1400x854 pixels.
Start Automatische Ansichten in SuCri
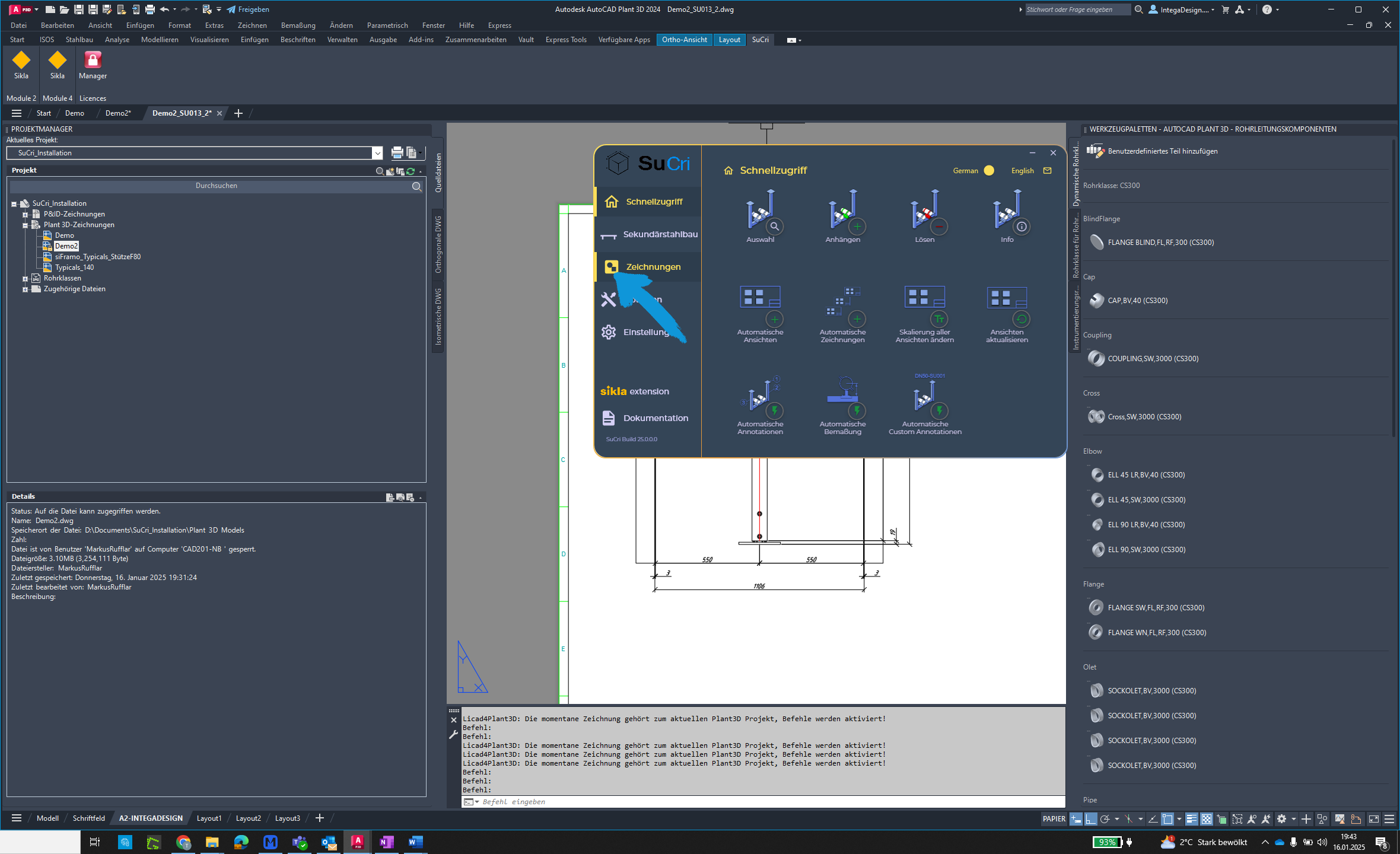760,314
